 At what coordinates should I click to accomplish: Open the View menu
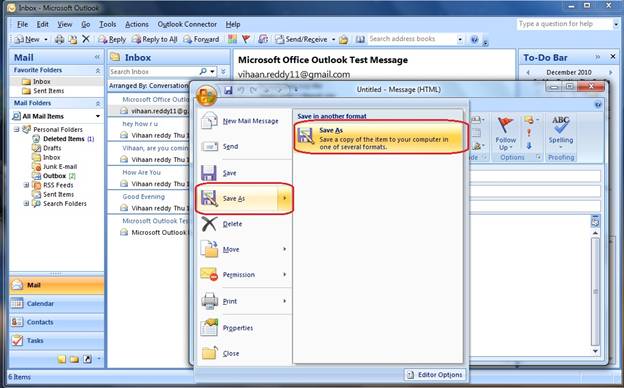[x=64, y=24]
